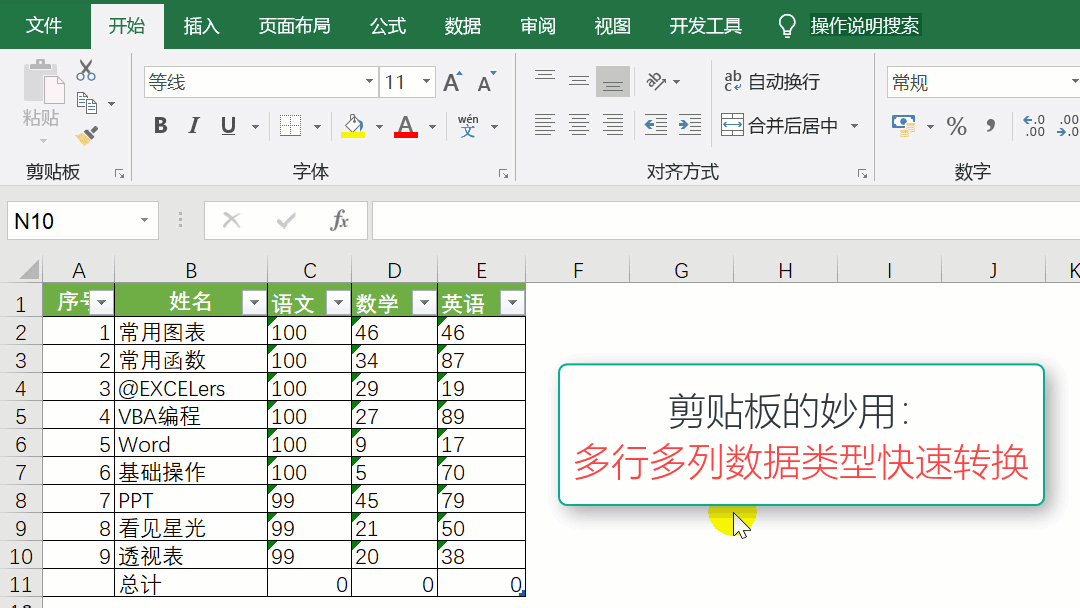The image size is (1080, 608).
Task: Increase font size with large A icon
Action: pyautogui.click(x=452, y=83)
